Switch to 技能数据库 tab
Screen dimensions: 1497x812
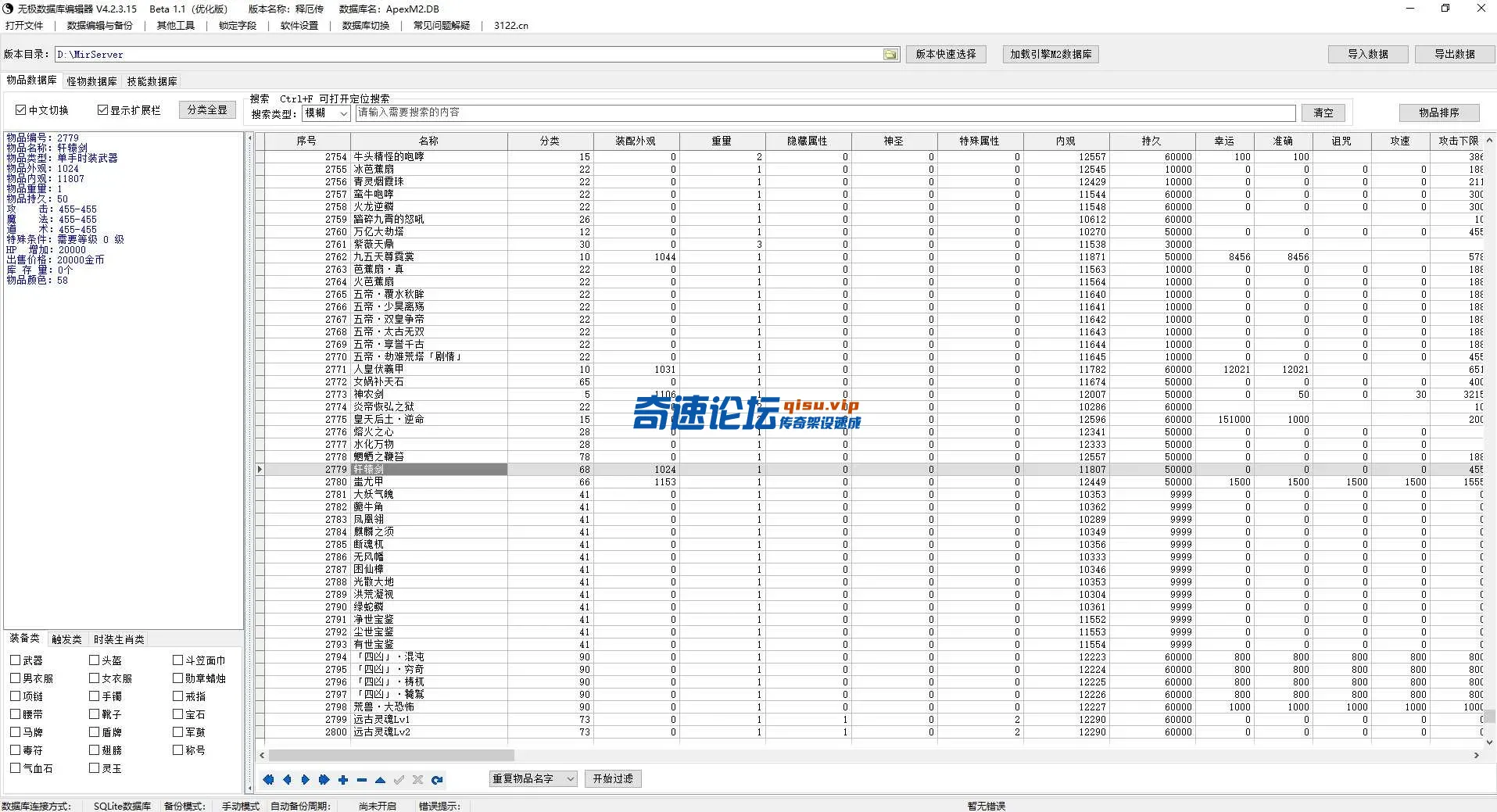click(152, 81)
